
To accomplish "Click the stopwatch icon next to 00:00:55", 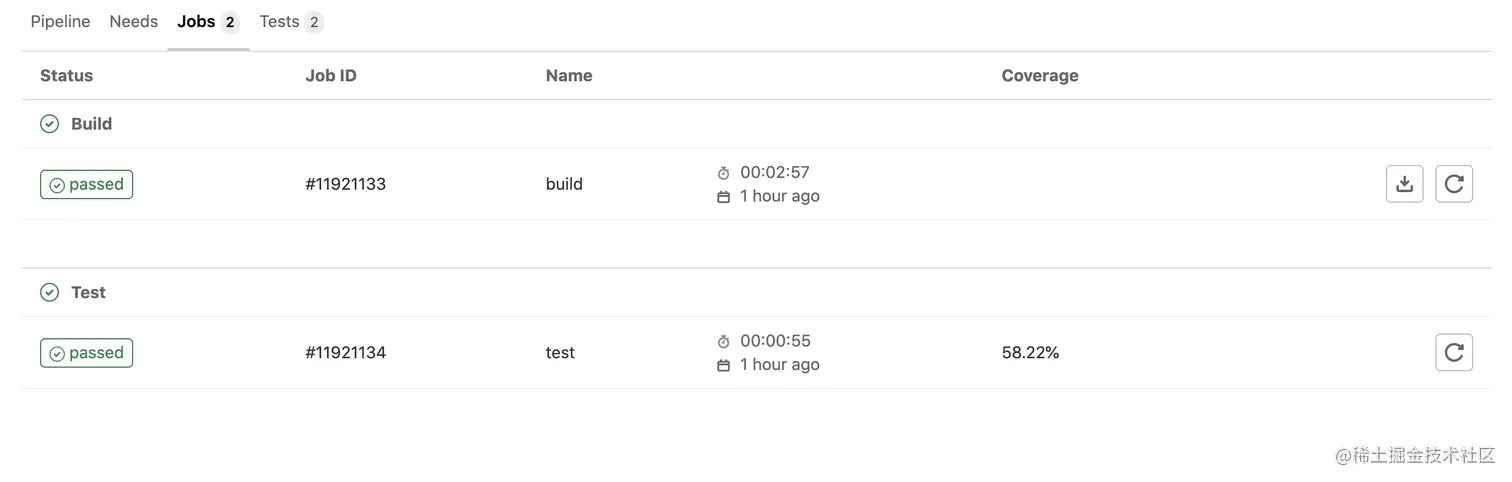I will [x=724, y=341].
